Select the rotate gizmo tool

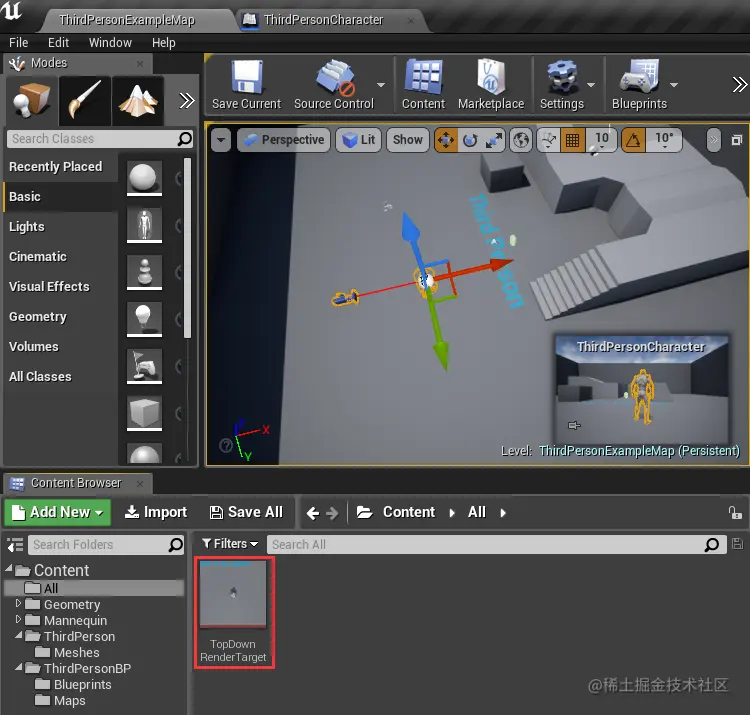point(470,141)
